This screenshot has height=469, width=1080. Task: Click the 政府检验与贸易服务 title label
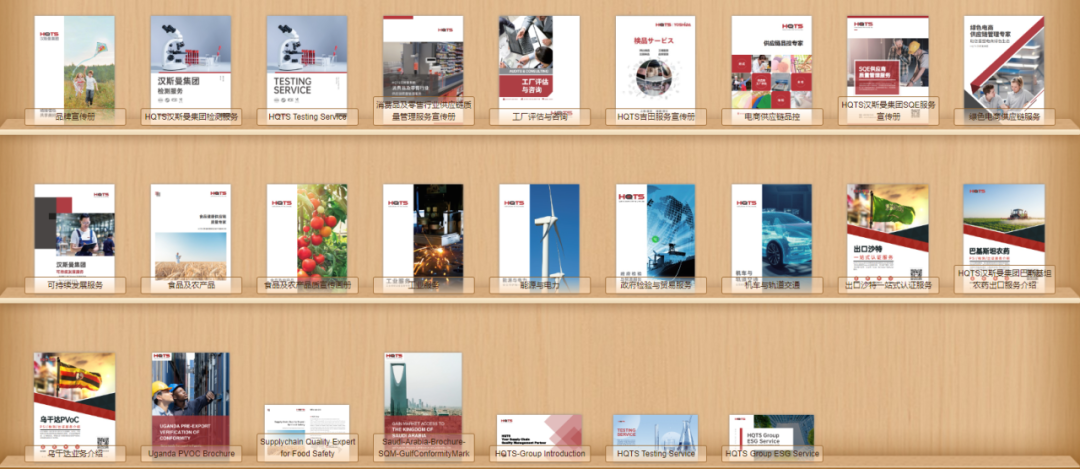click(656, 285)
